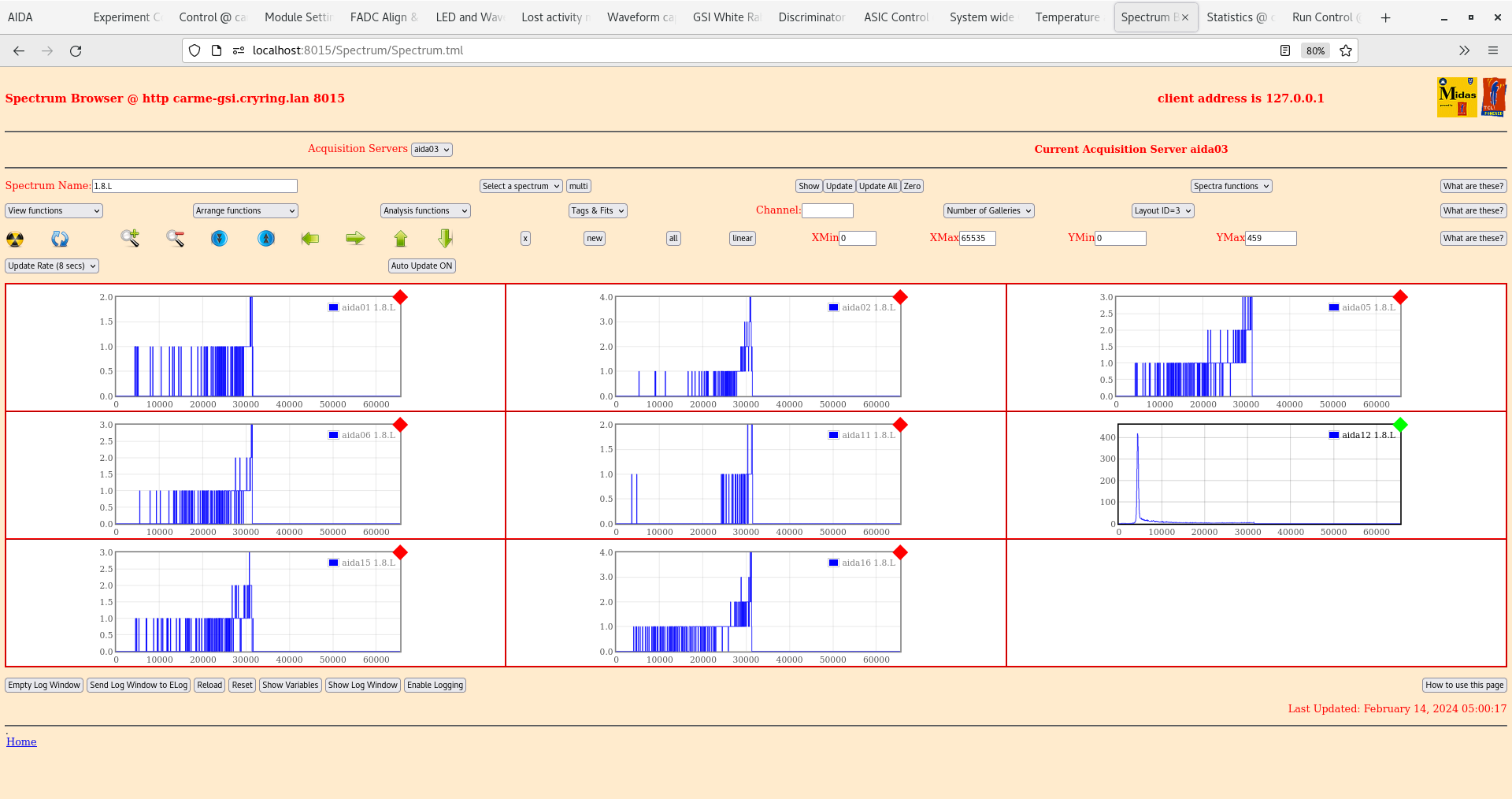Image resolution: width=1512 pixels, height=799 pixels.
Task: Click the green up arrow icon
Action: [401, 238]
